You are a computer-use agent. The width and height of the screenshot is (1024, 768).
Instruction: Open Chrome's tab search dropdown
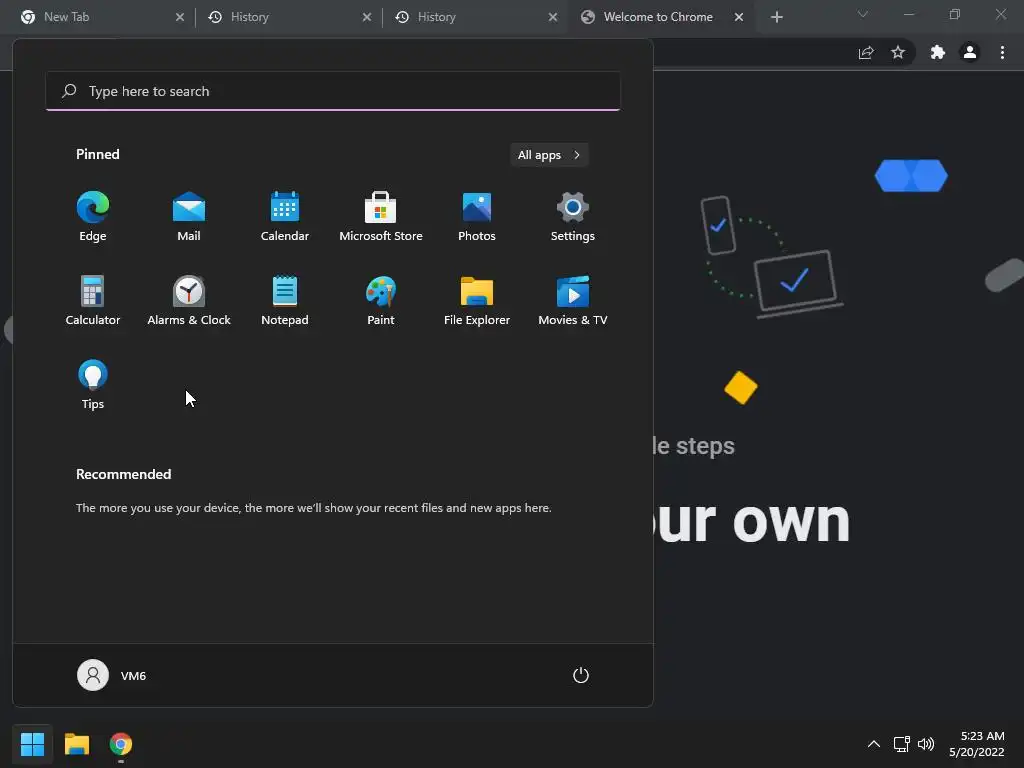(x=863, y=14)
